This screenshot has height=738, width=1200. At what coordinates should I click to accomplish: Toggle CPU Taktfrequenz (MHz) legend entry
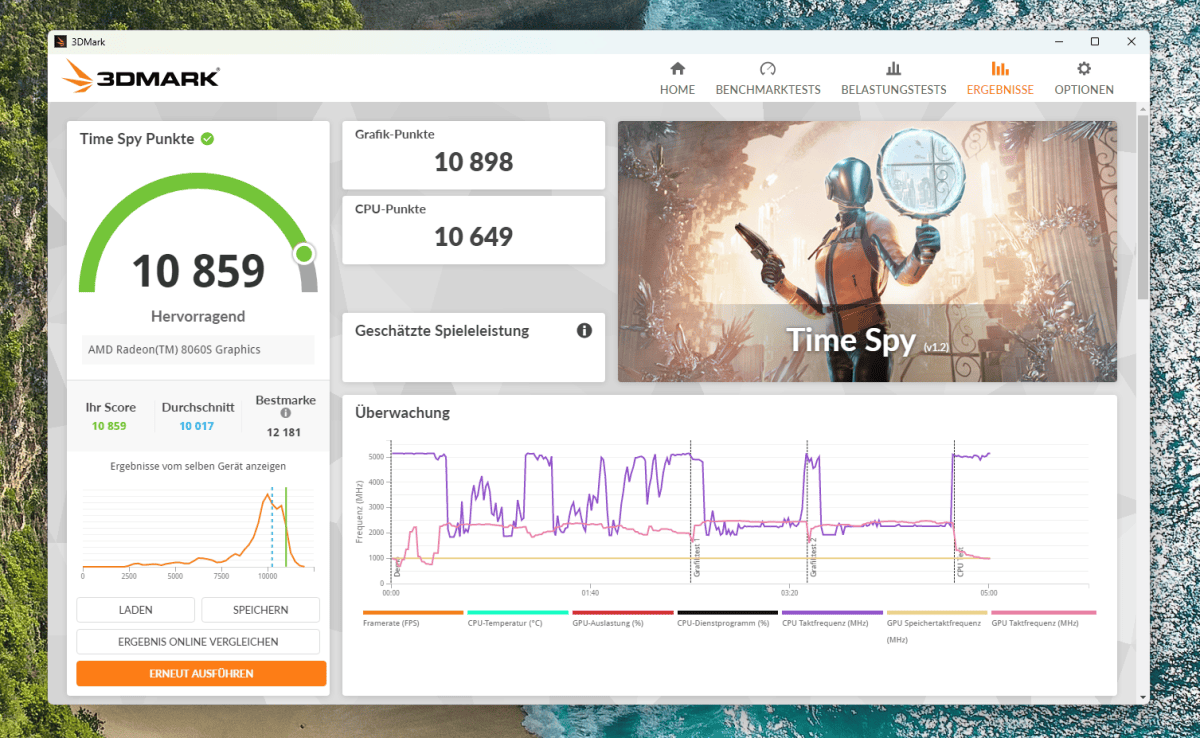tap(832, 618)
